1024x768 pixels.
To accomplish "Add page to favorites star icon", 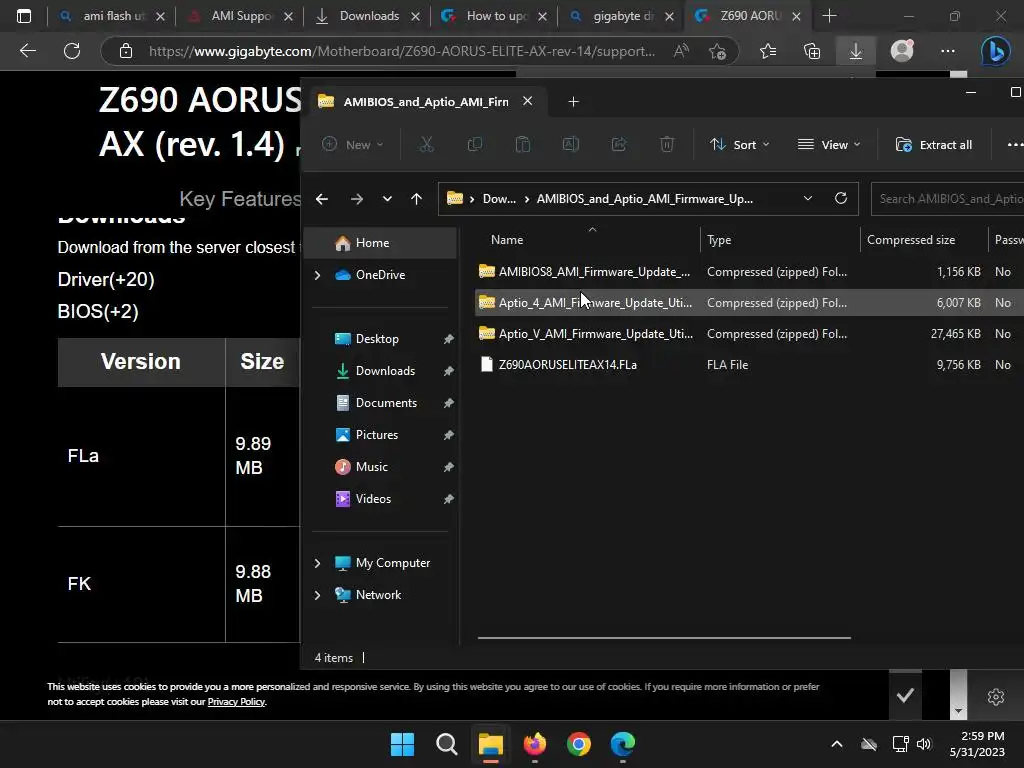I will 718,51.
